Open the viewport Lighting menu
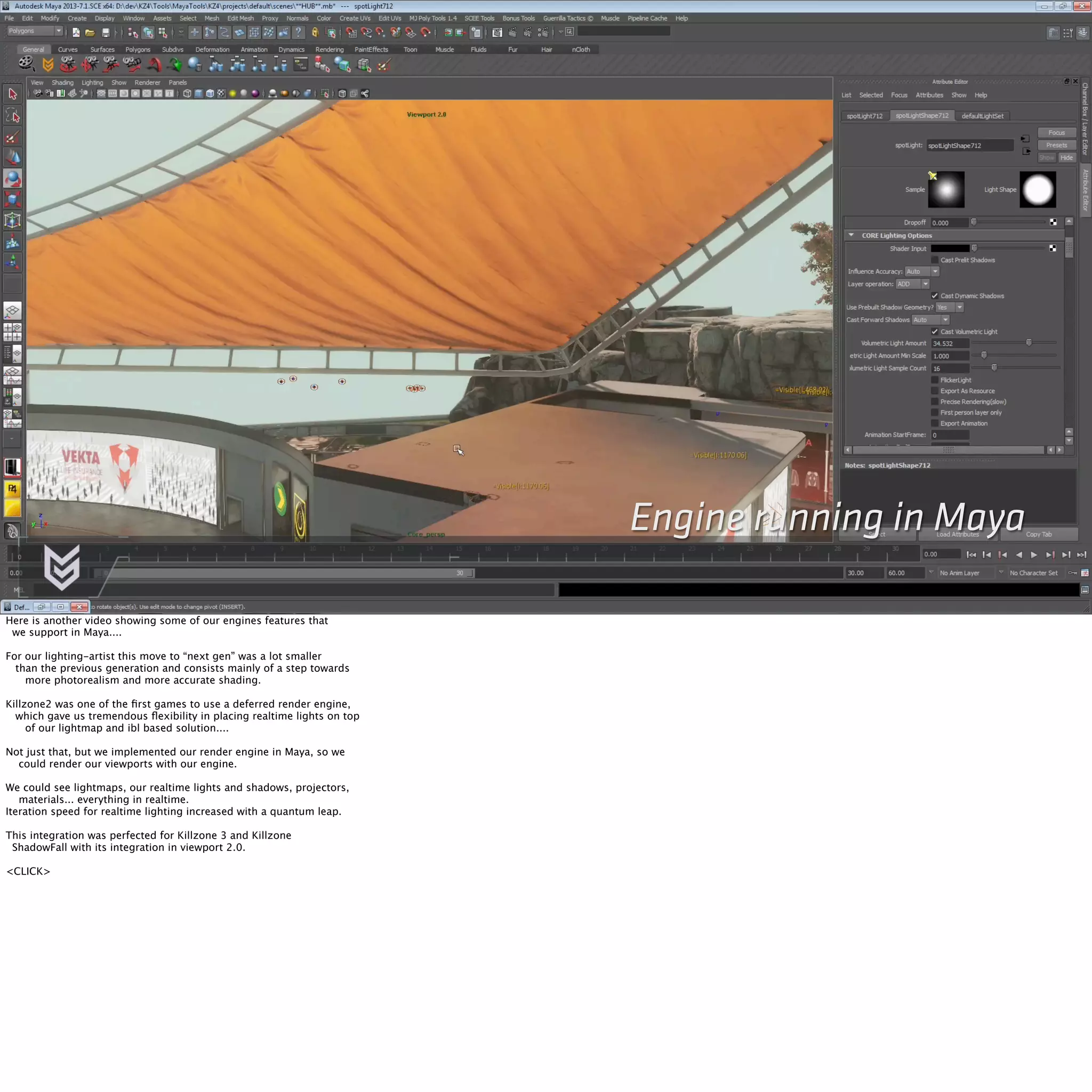 [x=92, y=83]
